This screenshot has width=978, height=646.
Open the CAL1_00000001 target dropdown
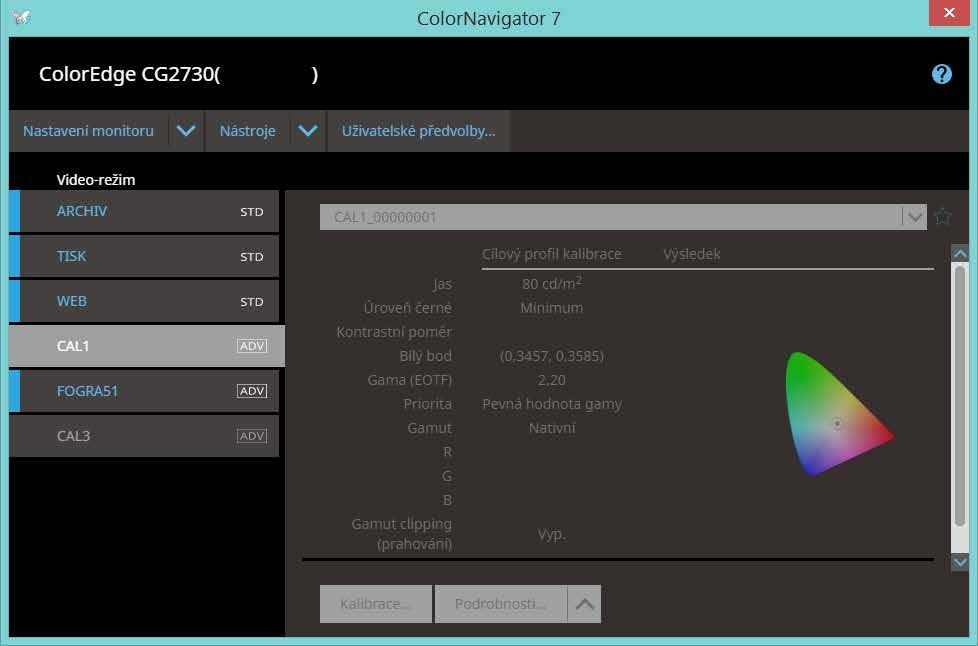[623, 217]
